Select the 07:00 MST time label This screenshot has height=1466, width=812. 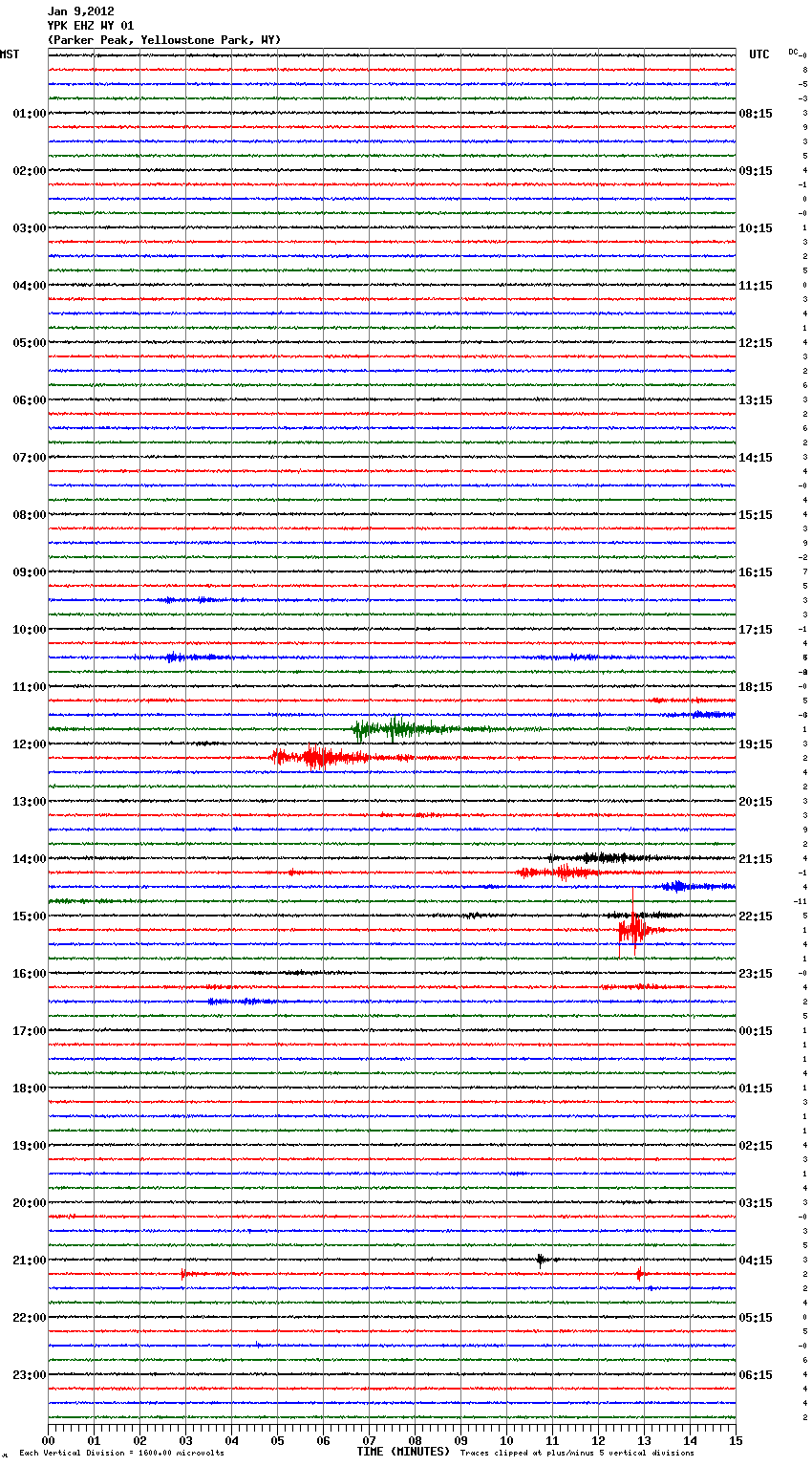pyautogui.click(x=30, y=458)
